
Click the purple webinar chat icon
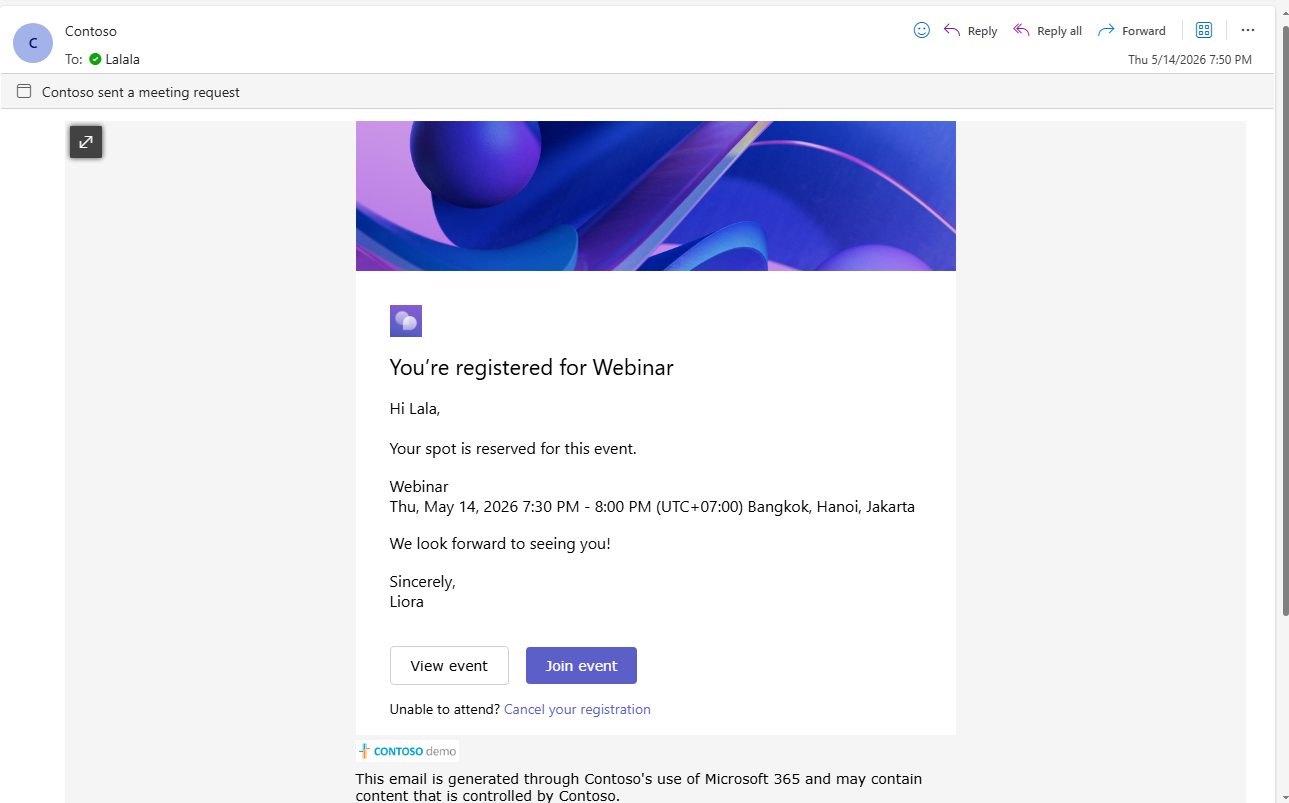point(406,321)
